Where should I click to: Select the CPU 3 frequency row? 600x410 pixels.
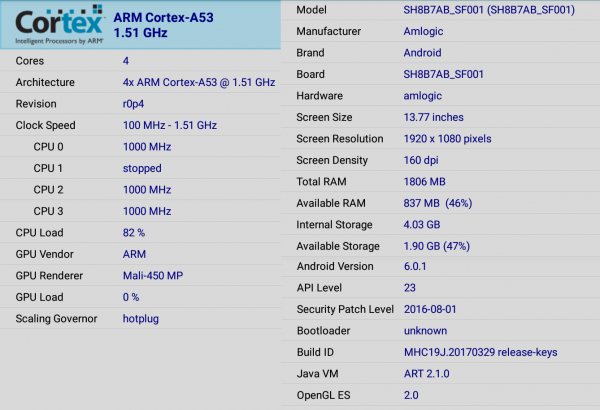(x=140, y=211)
